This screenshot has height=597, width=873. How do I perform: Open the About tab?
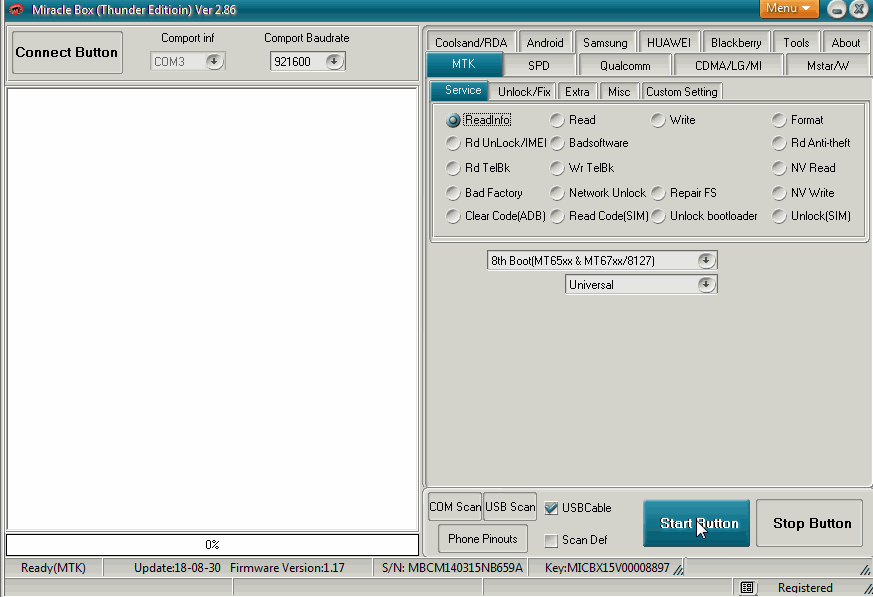[x=846, y=42]
